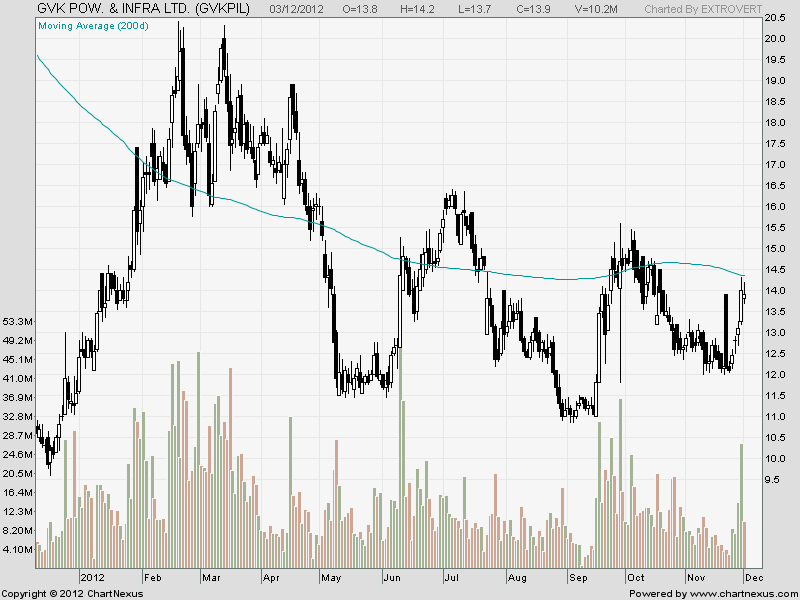Click the Dec marker on the time axis
Image resolution: width=800 pixels, height=600 pixels.
pos(753,578)
